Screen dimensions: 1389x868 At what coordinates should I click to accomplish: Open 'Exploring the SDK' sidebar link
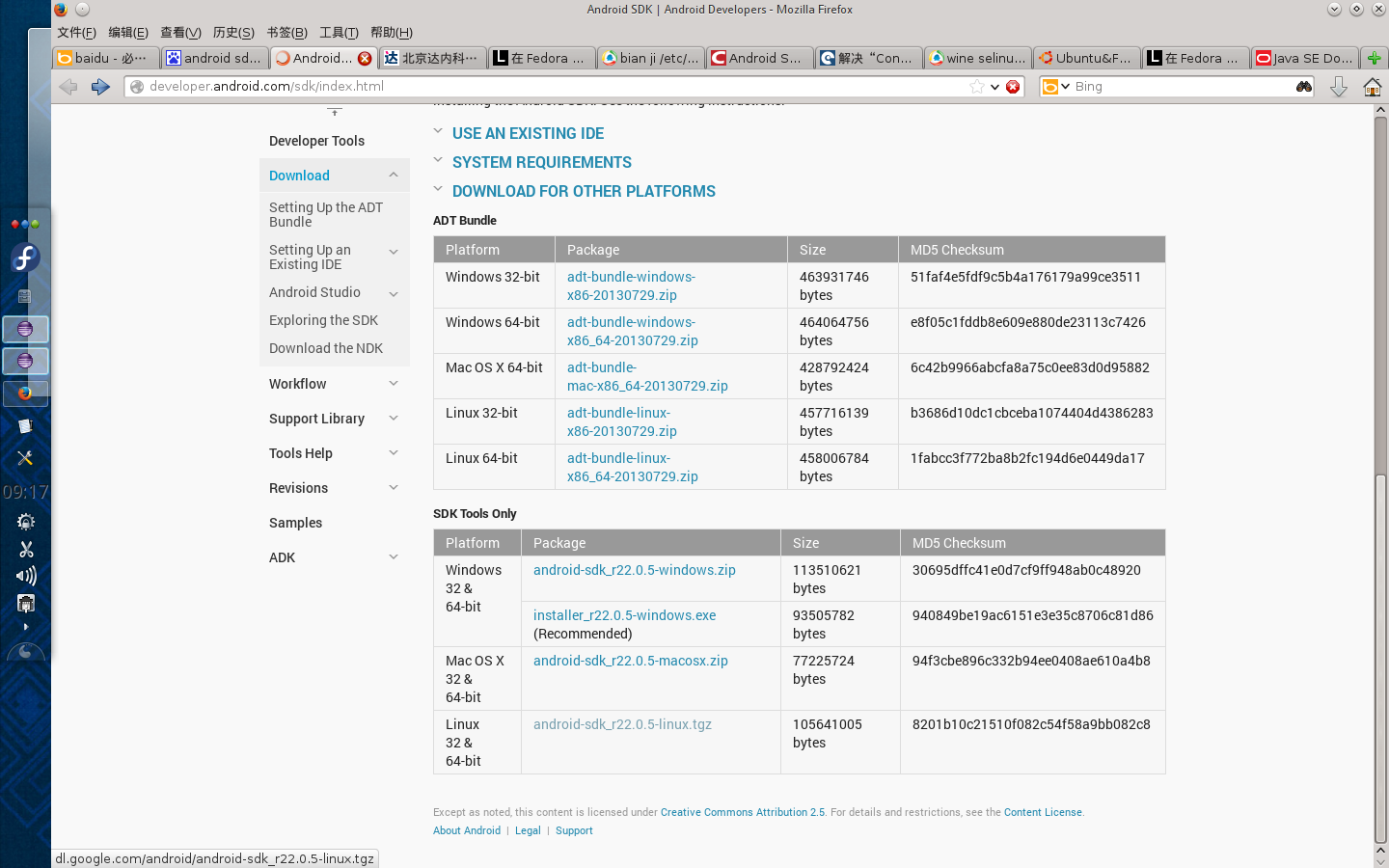(x=323, y=320)
